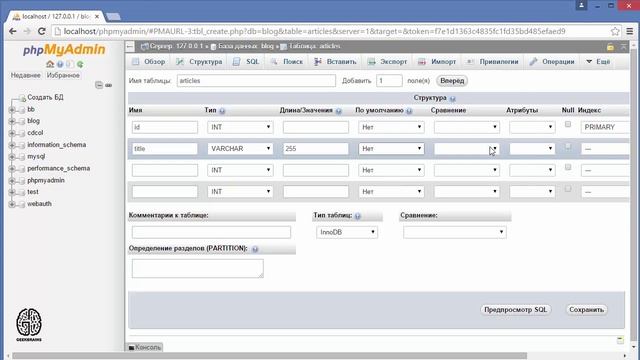Expand the blog database tree node
The image size is (640, 360).
click(12, 121)
